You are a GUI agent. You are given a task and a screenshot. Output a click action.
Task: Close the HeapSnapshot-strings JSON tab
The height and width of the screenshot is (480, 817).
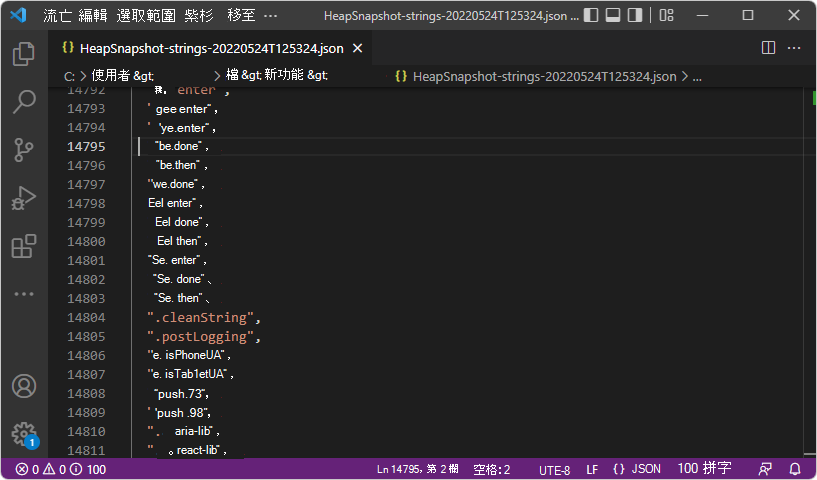coord(357,48)
